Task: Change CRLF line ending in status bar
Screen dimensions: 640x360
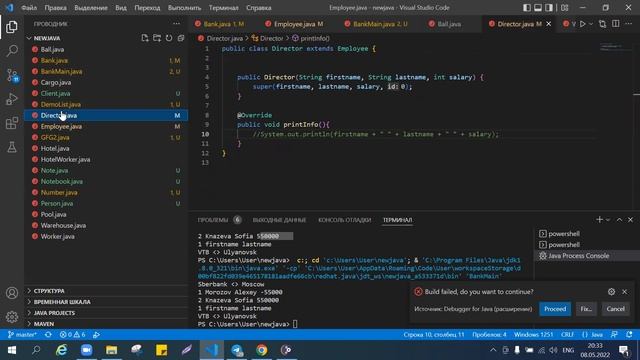Action: 567,335
